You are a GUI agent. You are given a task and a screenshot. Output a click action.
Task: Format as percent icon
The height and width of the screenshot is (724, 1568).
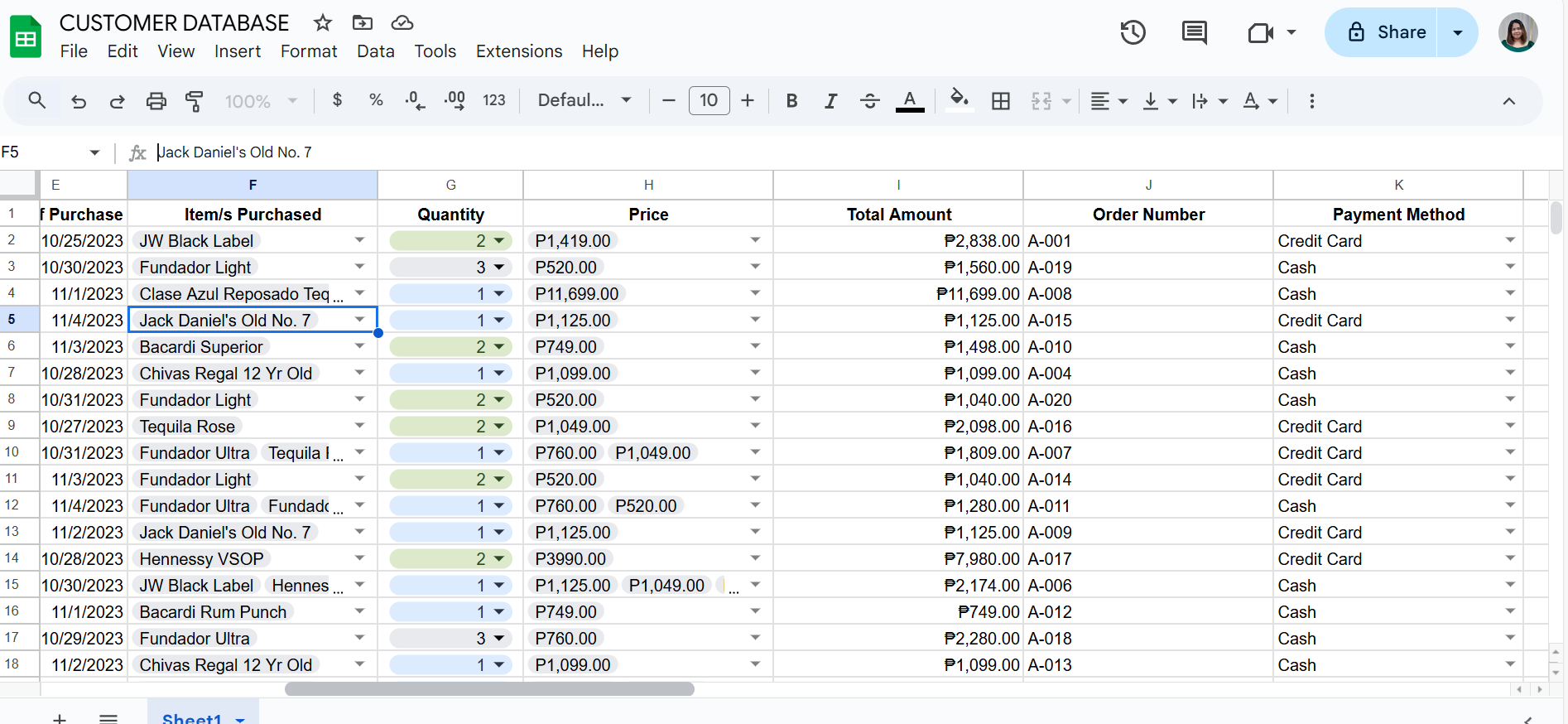(376, 100)
